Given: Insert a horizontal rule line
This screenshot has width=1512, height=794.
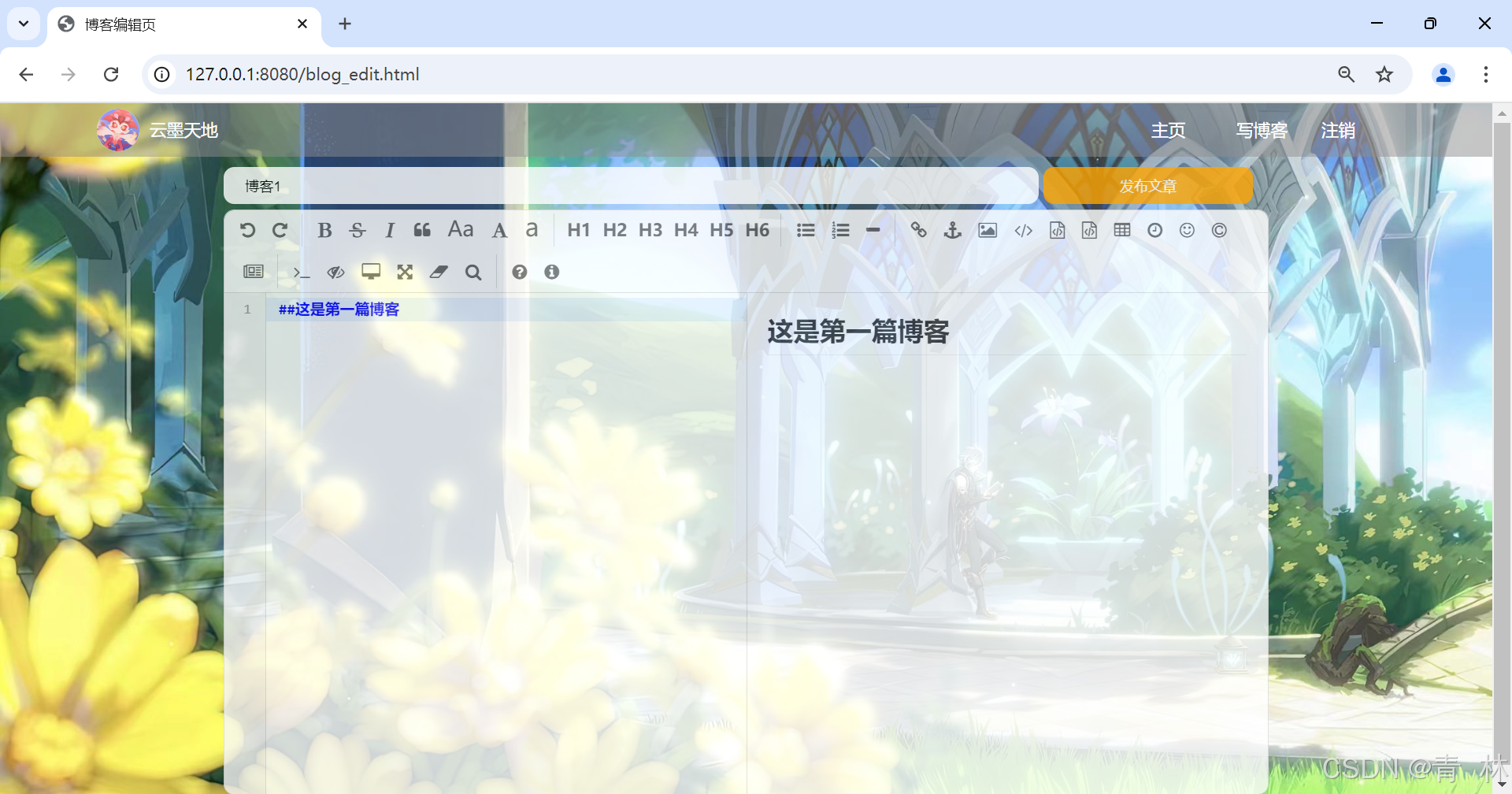Looking at the screenshot, I should (873, 230).
